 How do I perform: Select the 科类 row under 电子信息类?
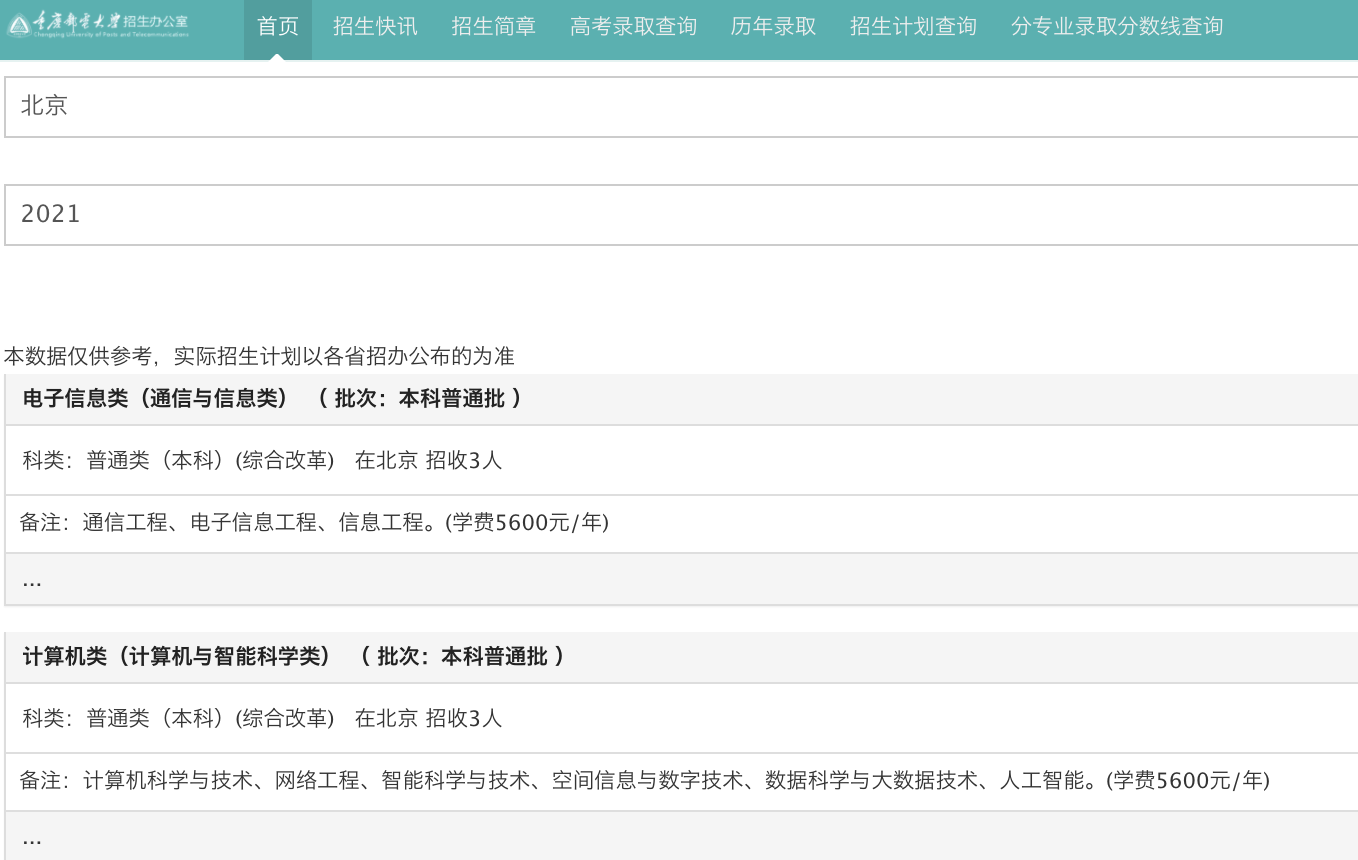[262, 460]
